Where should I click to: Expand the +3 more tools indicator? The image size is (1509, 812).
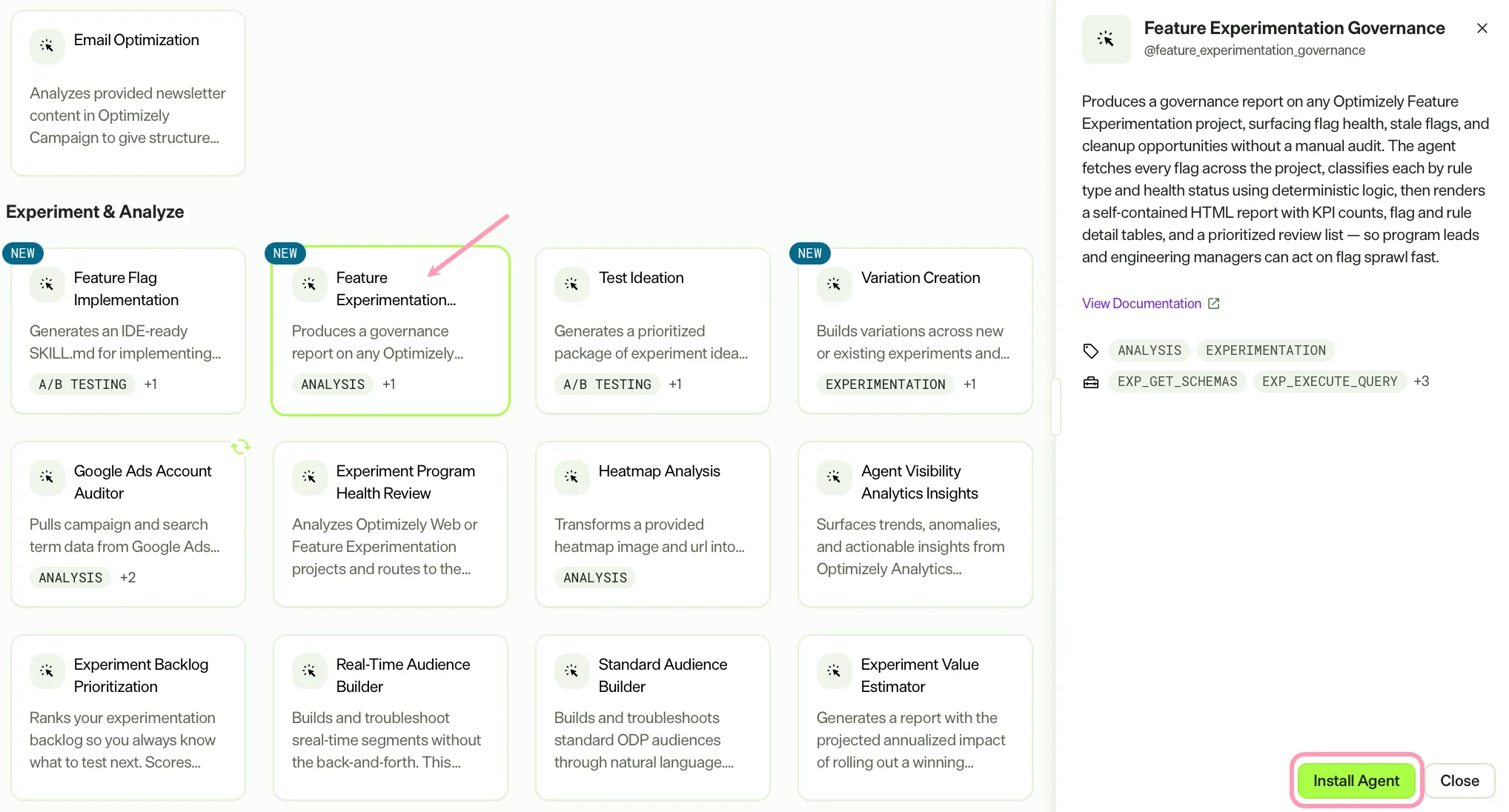coord(1422,382)
